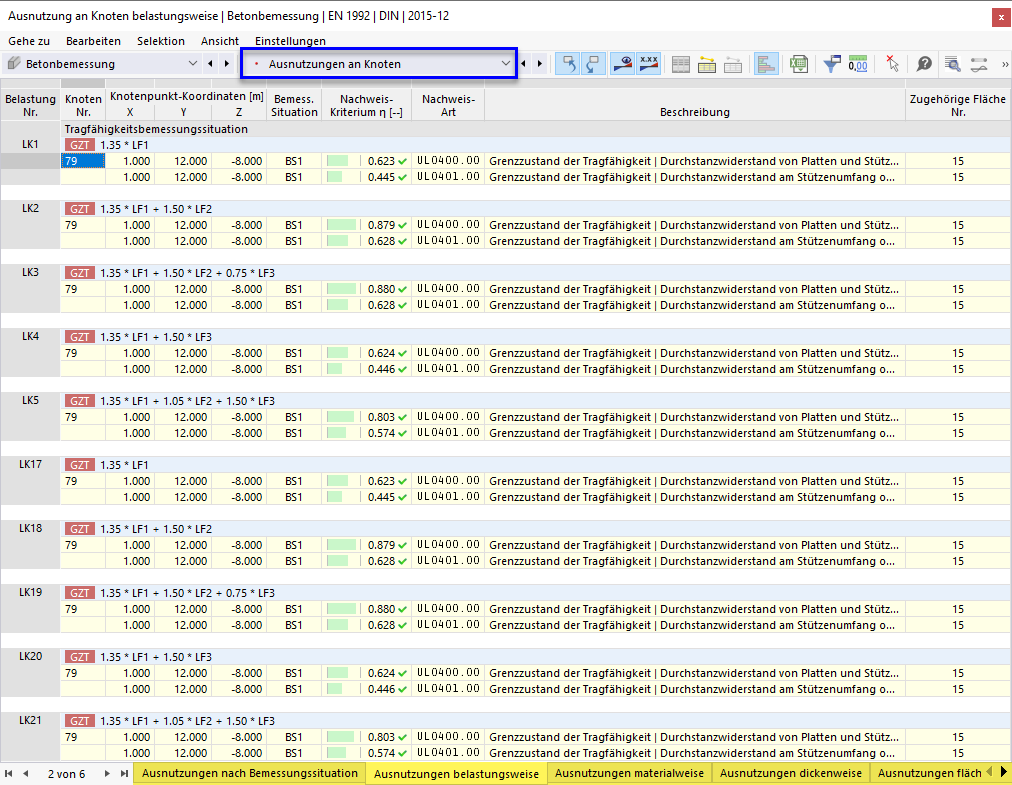Image resolution: width=1012 pixels, height=785 pixels.
Task: Click the Tragfähigkeitsbemessungssituation group row
Action: [536, 129]
